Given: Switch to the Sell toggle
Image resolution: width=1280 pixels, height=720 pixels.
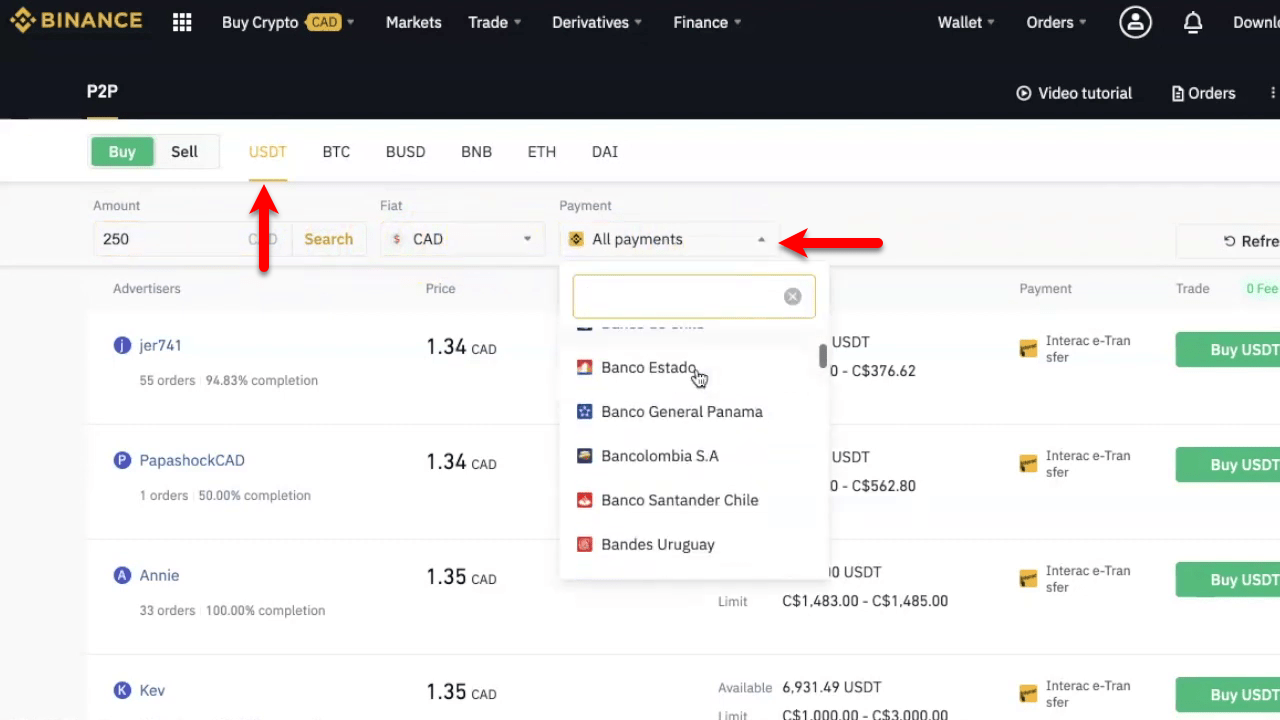Looking at the screenshot, I should coord(185,152).
